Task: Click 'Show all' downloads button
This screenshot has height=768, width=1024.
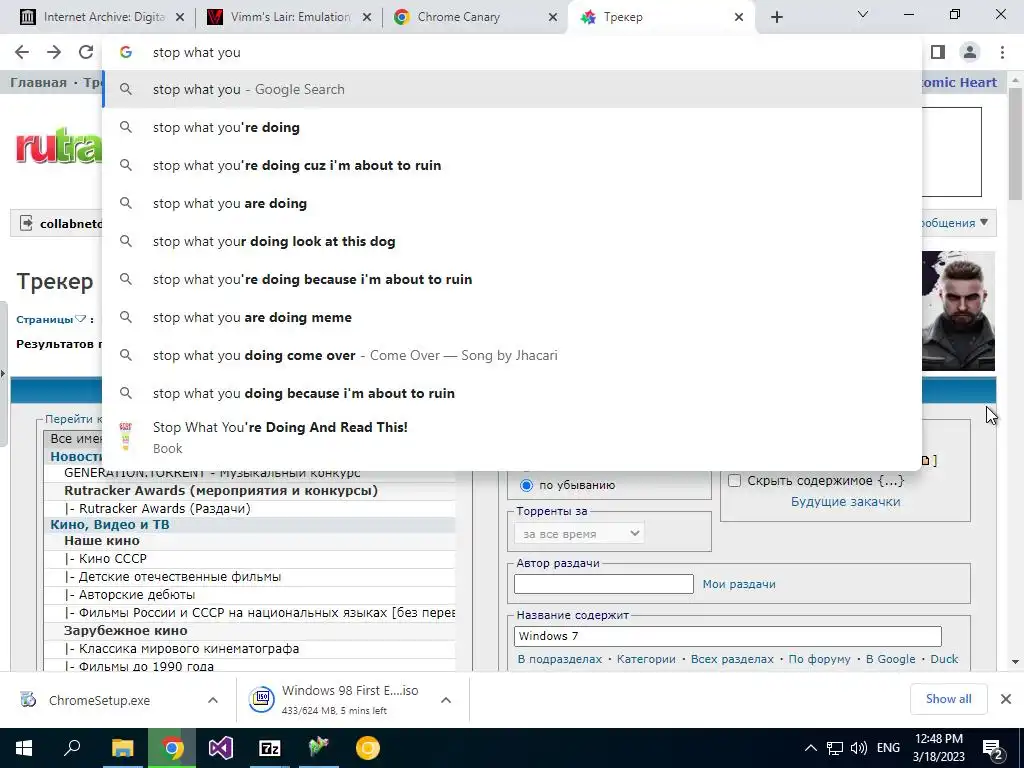Action: 948,699
